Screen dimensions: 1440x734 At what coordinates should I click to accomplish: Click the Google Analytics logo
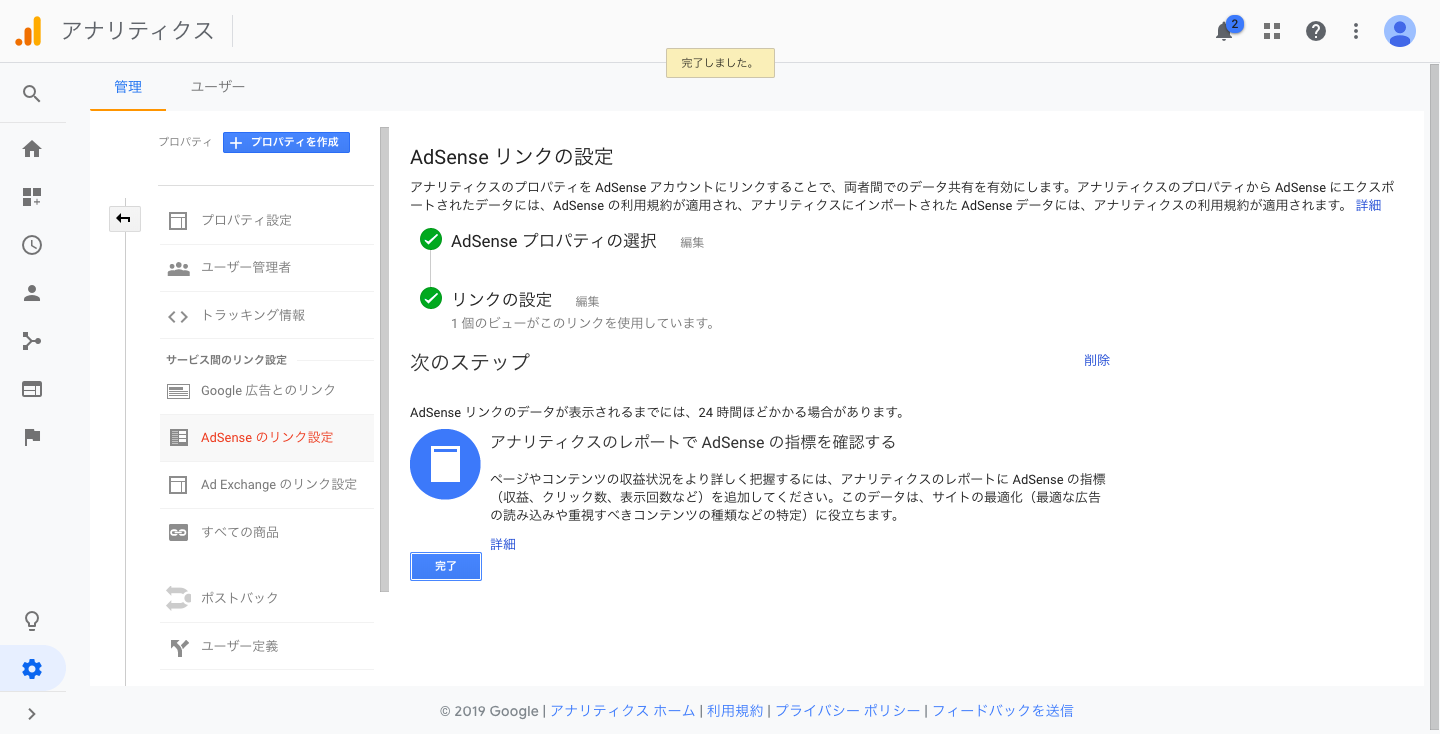coord(28,31)
